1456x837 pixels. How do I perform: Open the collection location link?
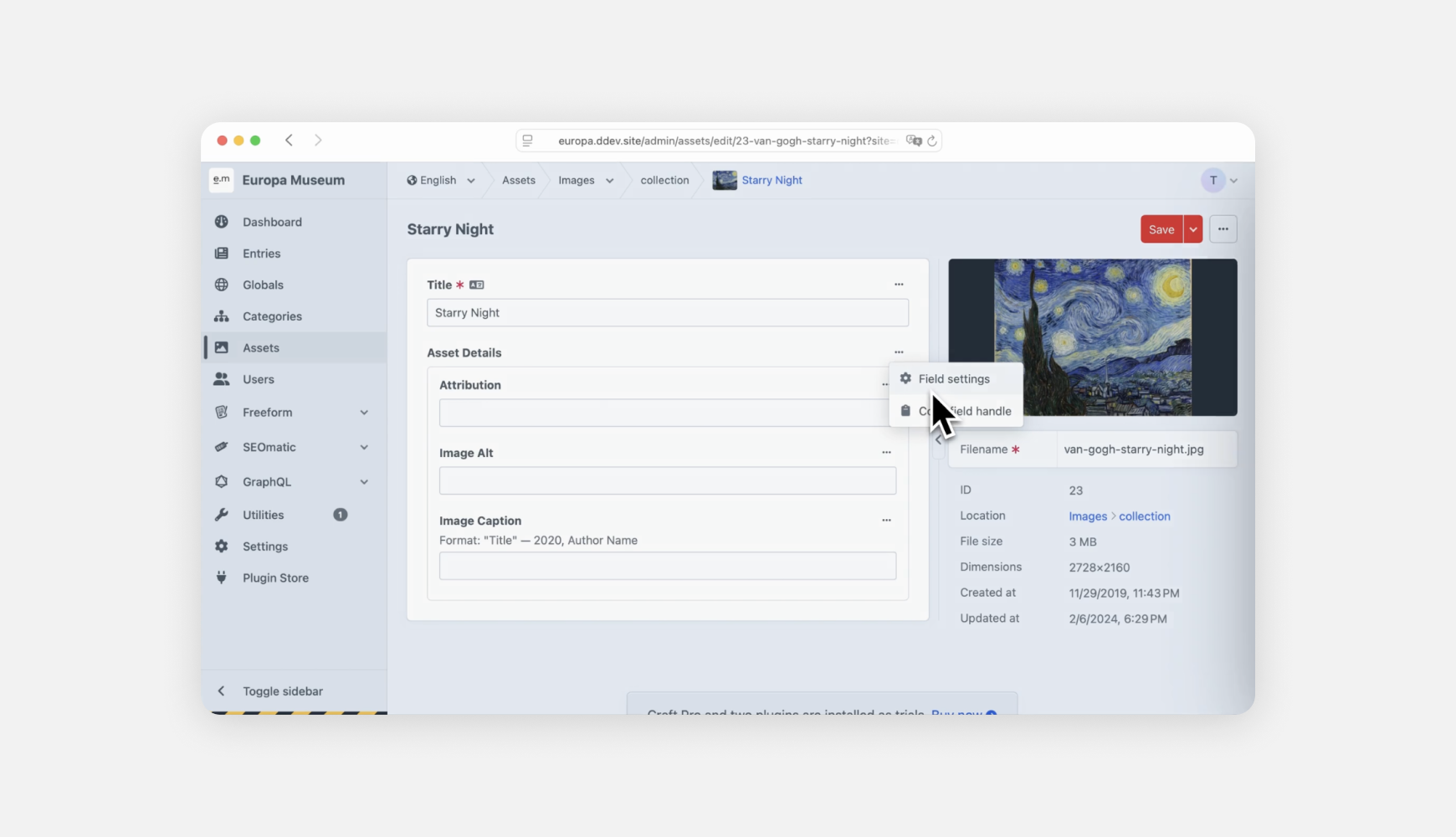(1145, 516)
